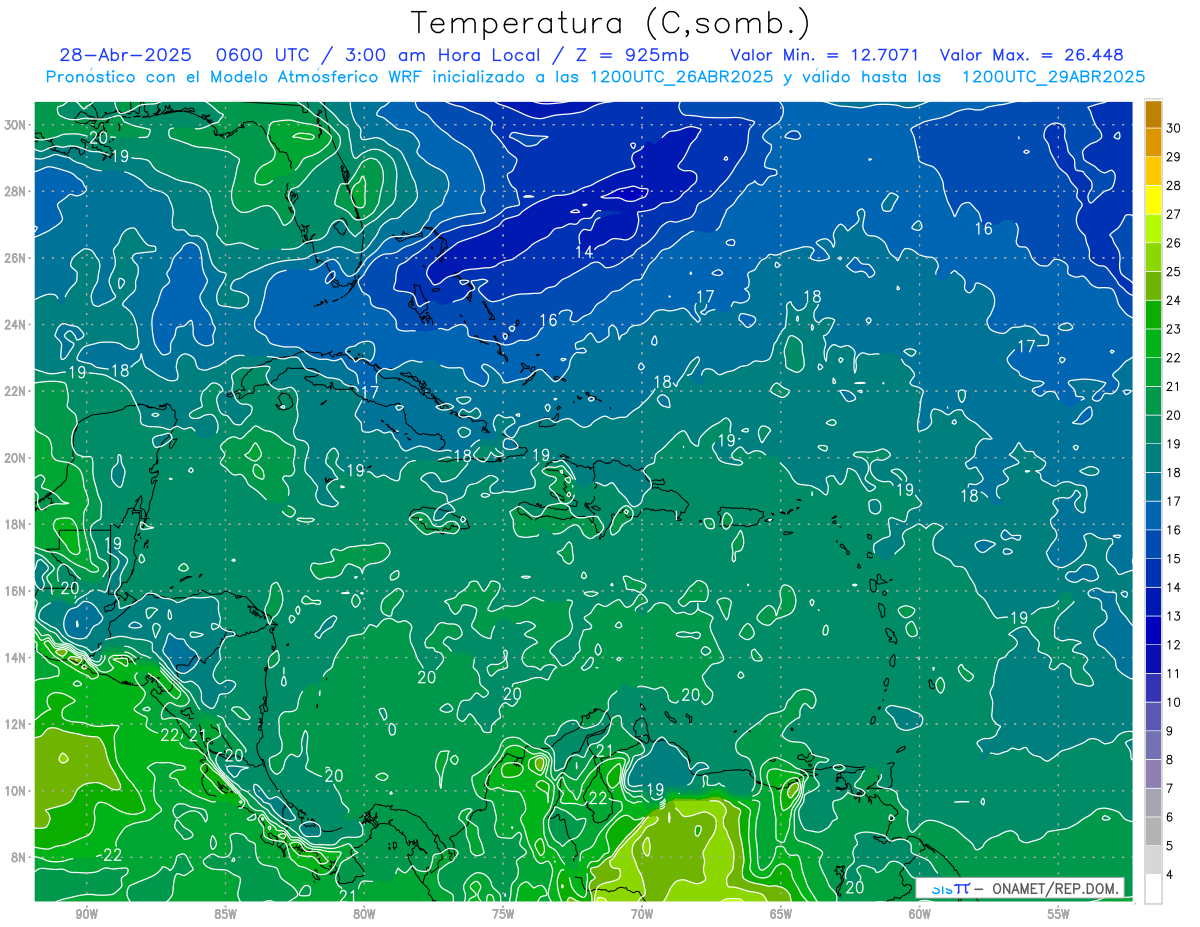Screen dimensions: 1200x927
Task: Click the 60W longitude axis label
Action: click(x=920, y=914)
